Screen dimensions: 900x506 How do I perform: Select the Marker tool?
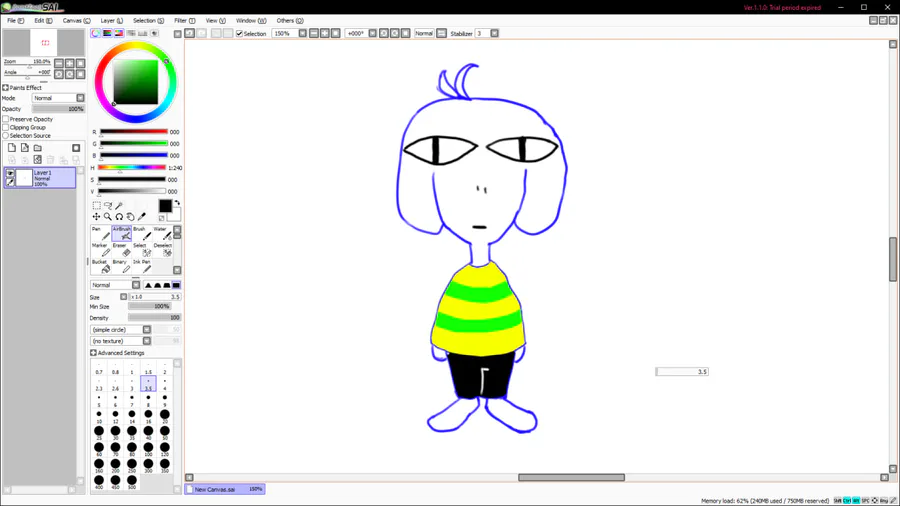pos(101,250)
